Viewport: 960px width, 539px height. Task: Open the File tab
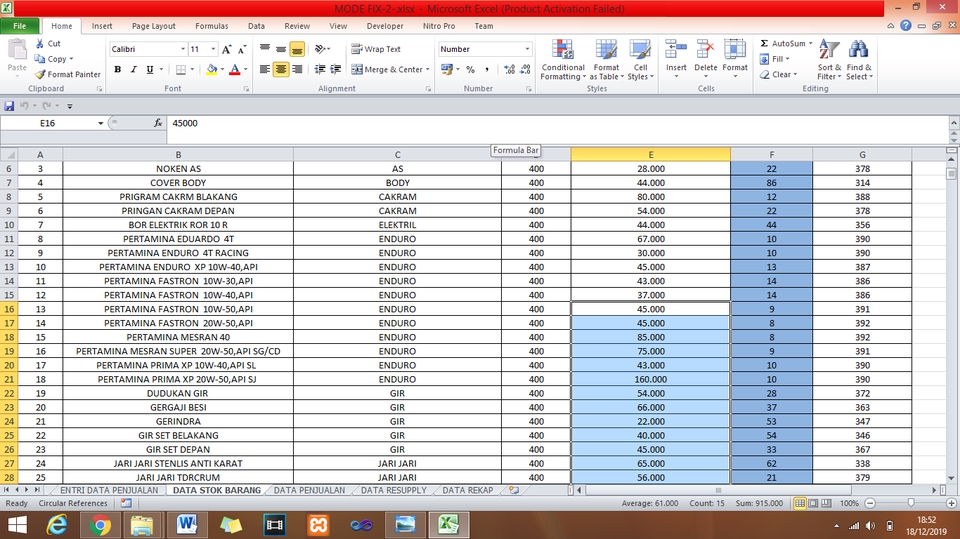(x=20, y=26)
